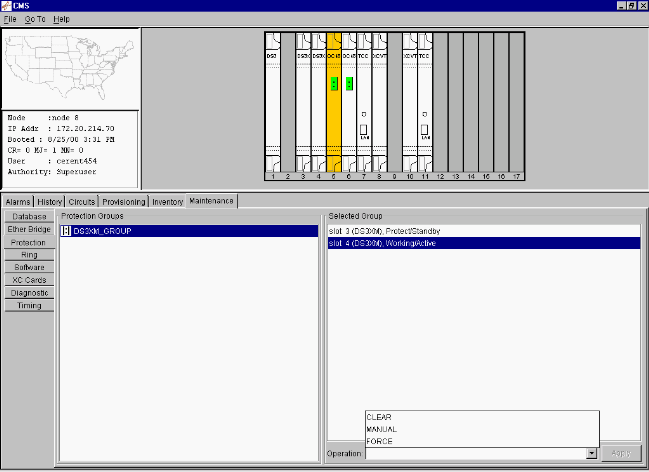The width and height of the screenshot is (649, 472).
Task: Open the XC Cards section
Action: [x=29, y=280]
